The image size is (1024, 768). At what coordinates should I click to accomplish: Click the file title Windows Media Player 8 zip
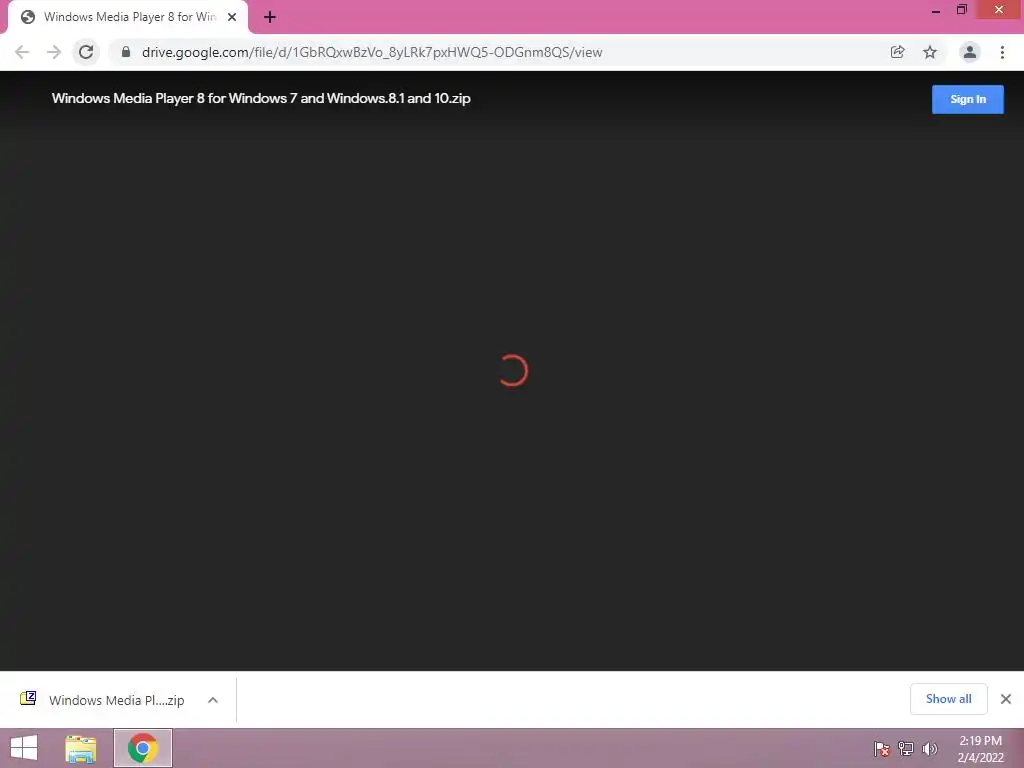pyautogui.click(x=261, y=99)
